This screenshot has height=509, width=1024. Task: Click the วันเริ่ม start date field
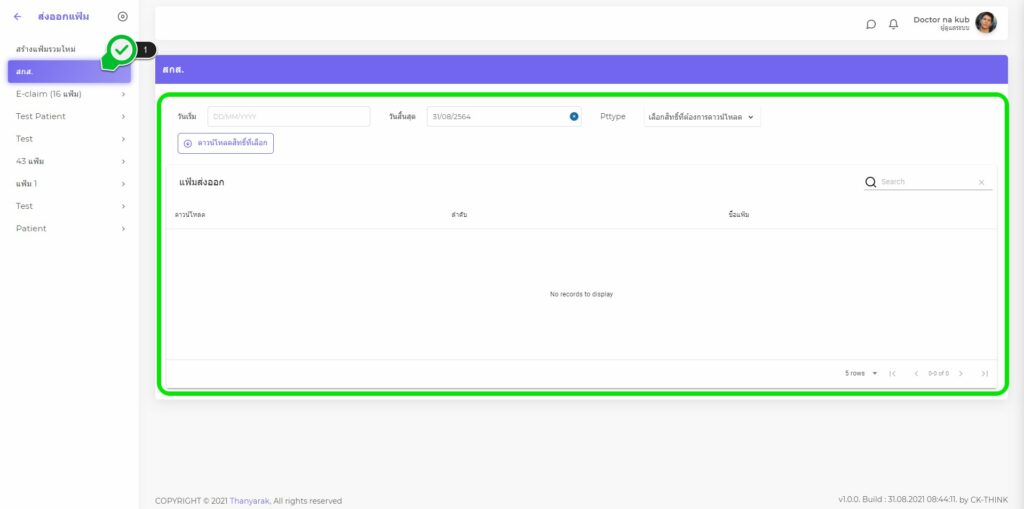[288, 117]
